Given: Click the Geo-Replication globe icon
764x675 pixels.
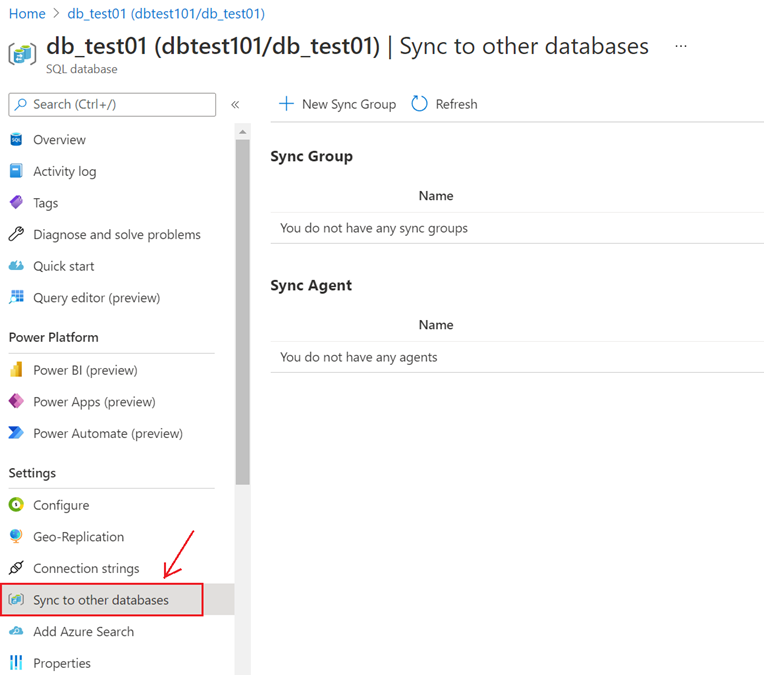Looking at the screenshot, I should click(16, 536).
